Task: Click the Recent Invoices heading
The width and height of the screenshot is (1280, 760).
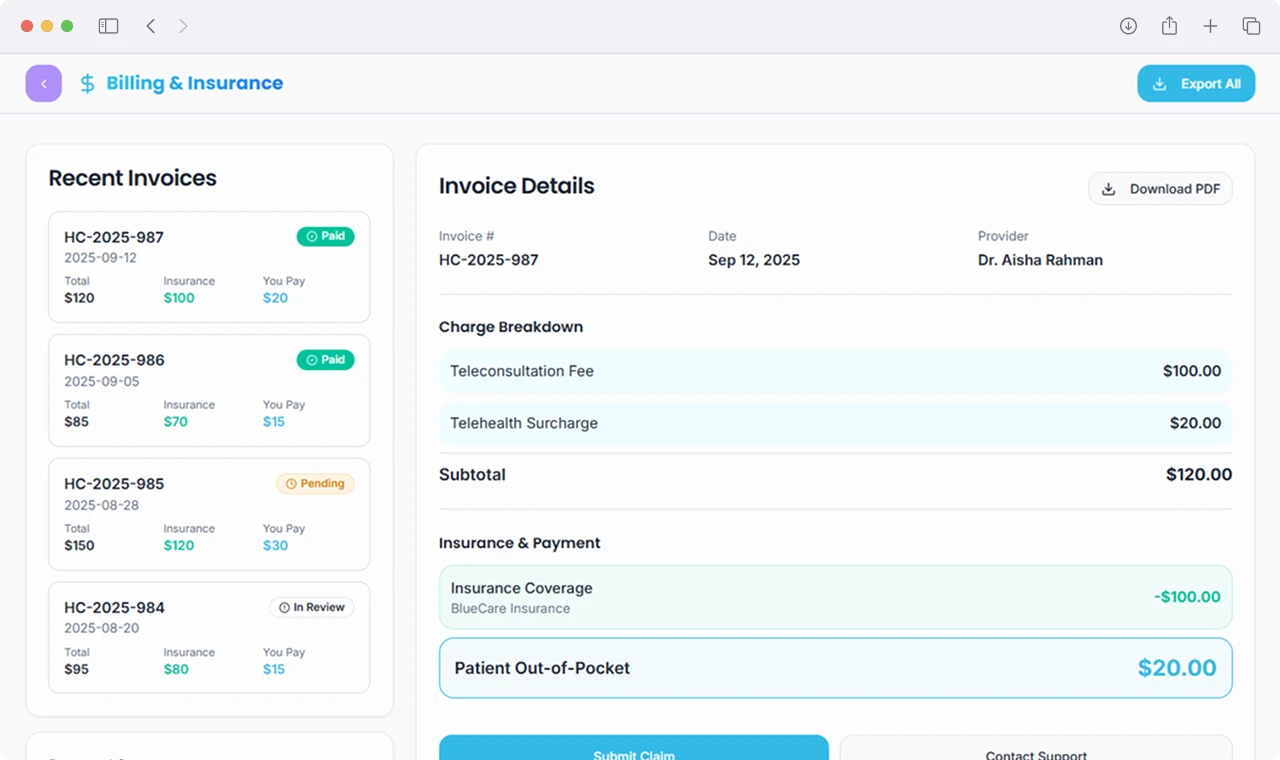Action: pos(133,178)
